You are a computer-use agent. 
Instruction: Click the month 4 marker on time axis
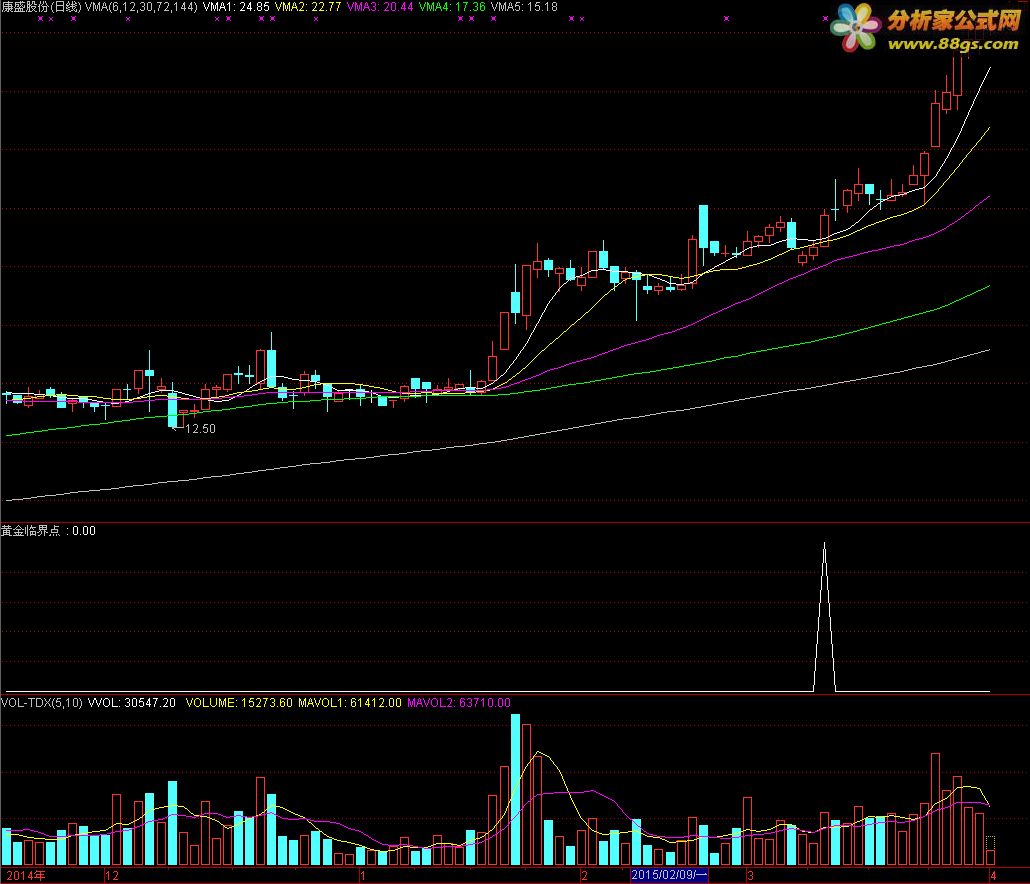(993, 875)
